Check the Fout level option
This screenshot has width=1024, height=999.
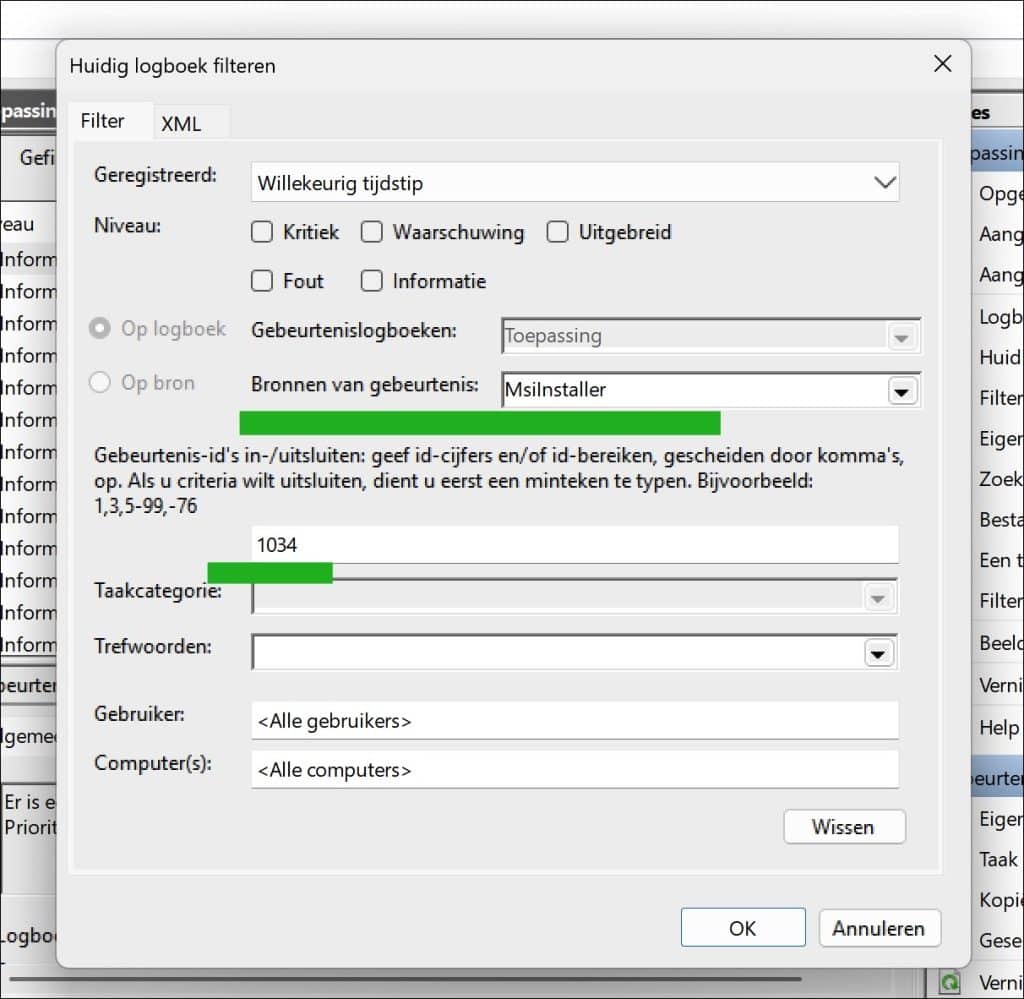click(262, 281)
